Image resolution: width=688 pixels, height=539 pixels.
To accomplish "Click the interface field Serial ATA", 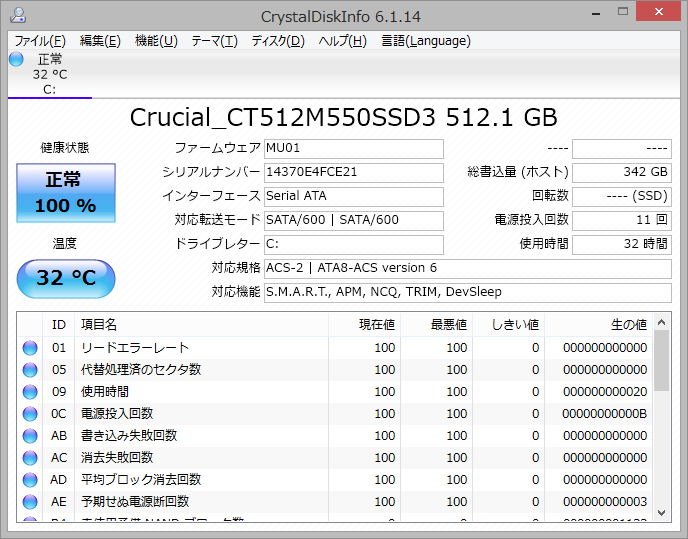I will pos(354,197).
